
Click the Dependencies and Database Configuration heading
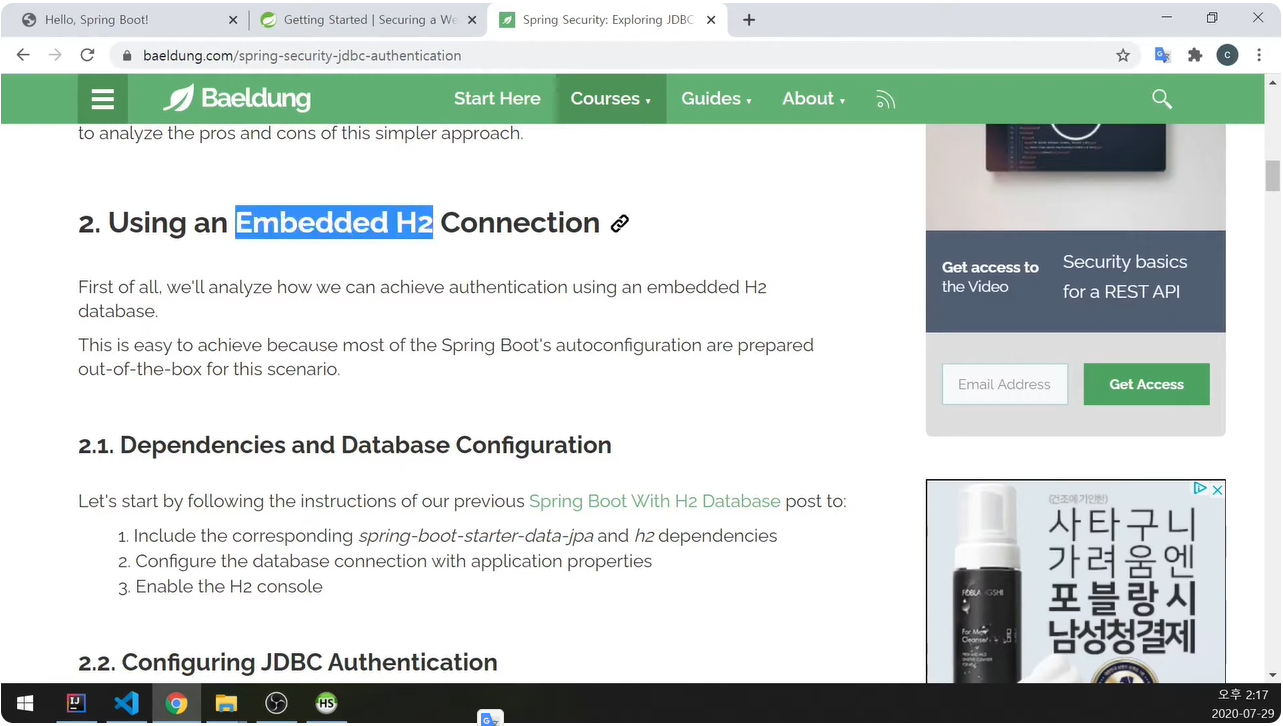pos(345,445)
